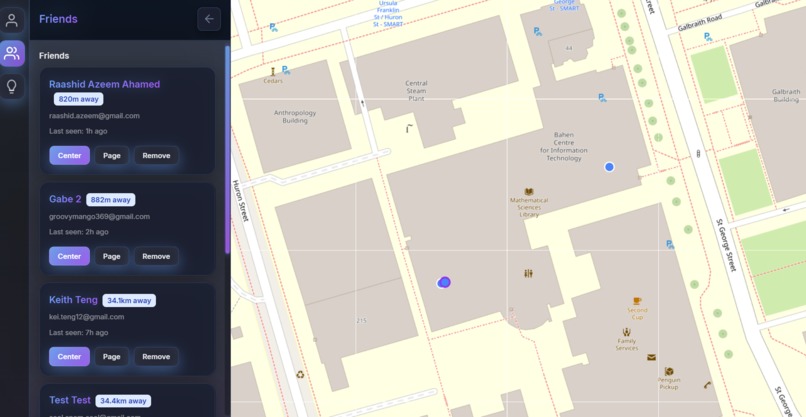
Task: Click the Galbraith Building map label
Action: [x=786, y=96]
